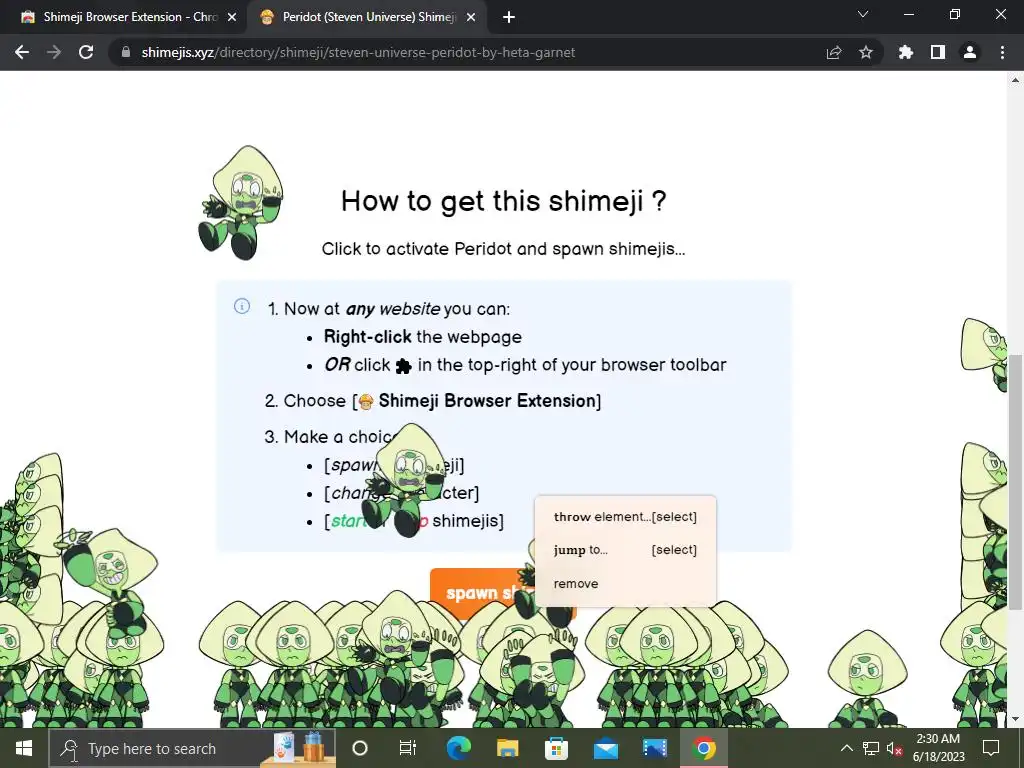Click the muted volume tray icon
Screen dimensions: 1024x768
tap(895, 748)
